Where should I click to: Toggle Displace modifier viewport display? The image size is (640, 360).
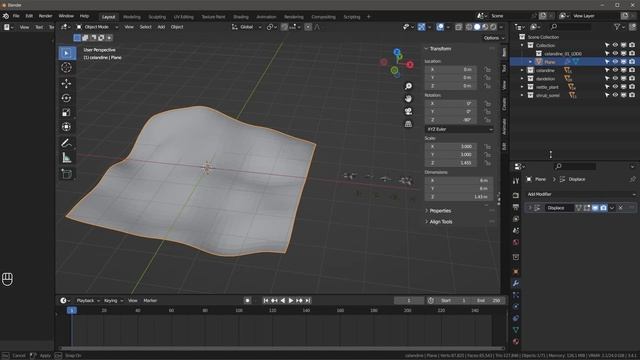pyautogui.click(x=595, y=208)
